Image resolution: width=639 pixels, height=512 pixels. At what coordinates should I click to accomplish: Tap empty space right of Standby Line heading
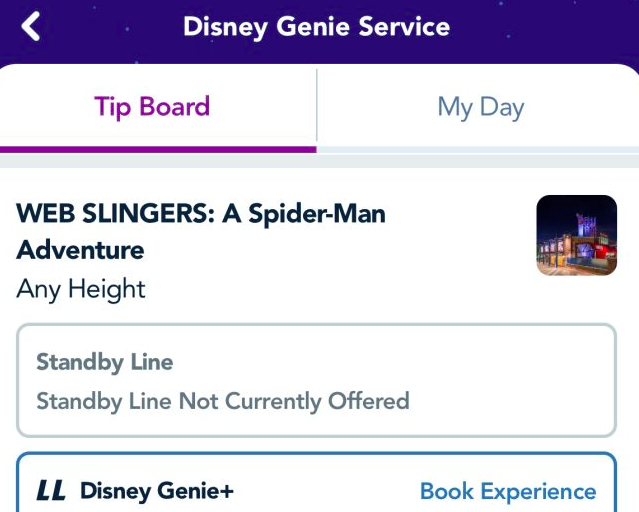(x=400, y=362)
